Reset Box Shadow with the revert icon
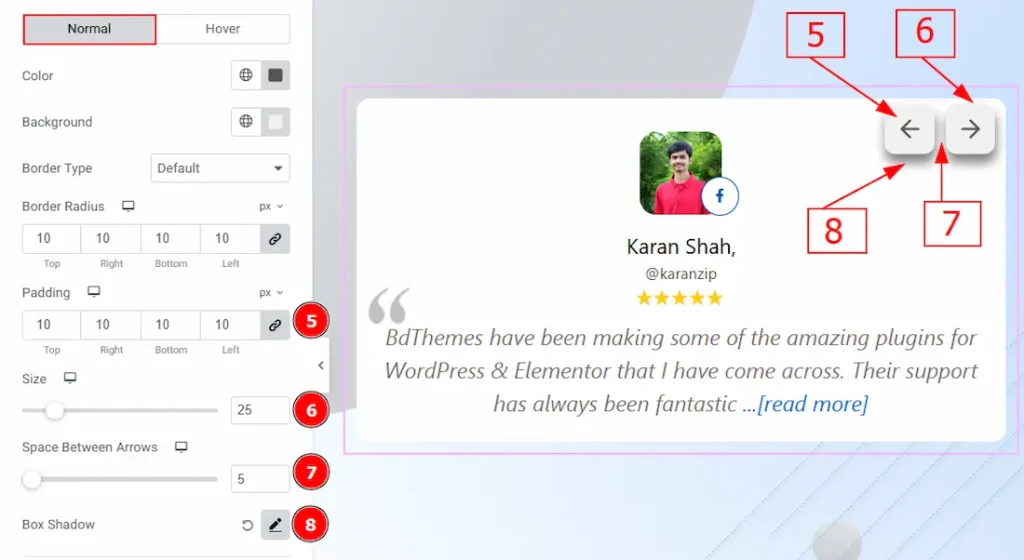 247,525
